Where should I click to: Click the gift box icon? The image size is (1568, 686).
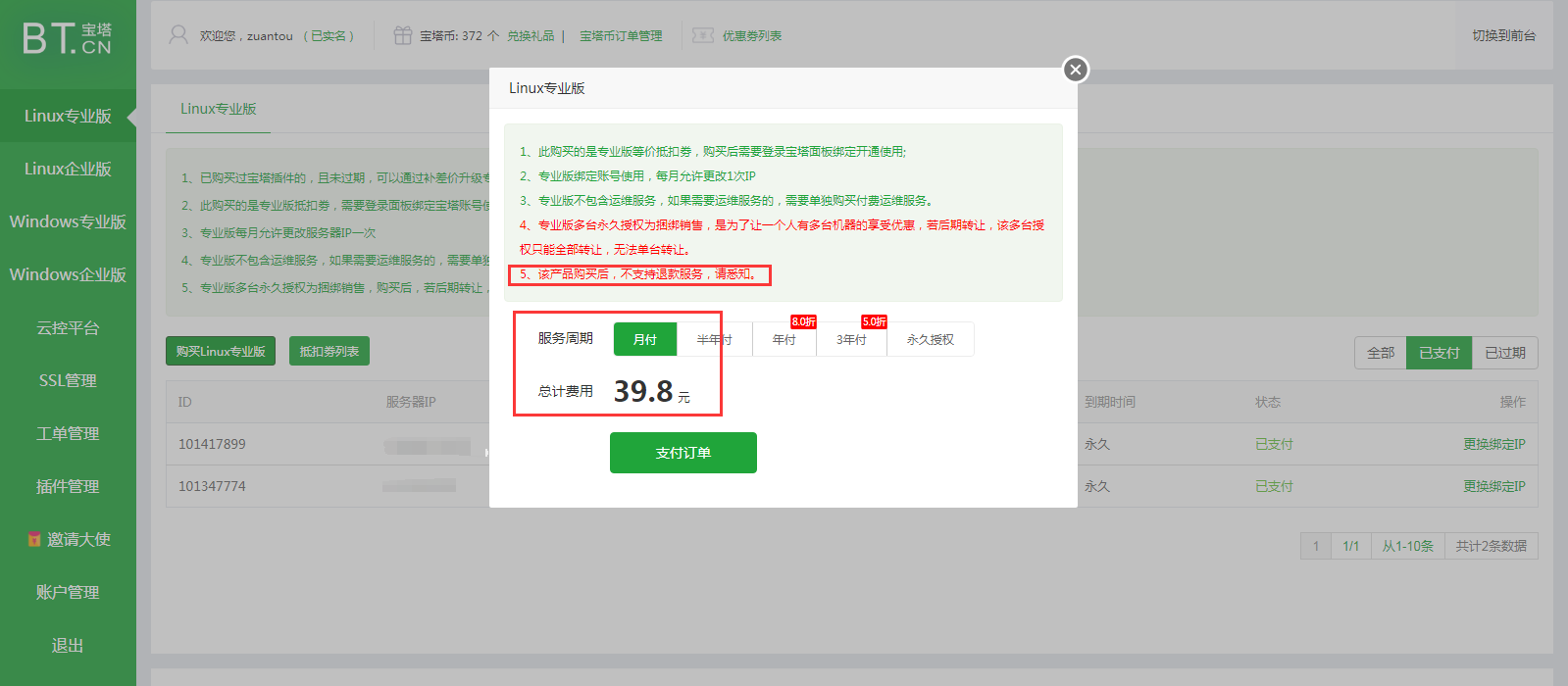point(402,35)
